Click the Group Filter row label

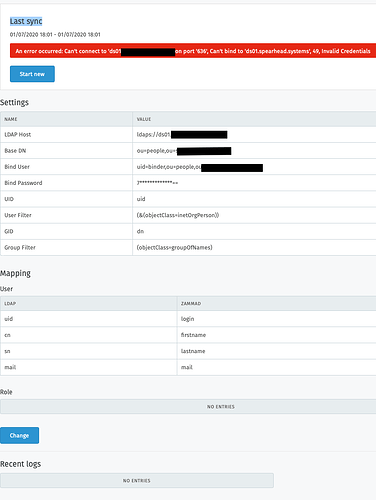(20, 247)
